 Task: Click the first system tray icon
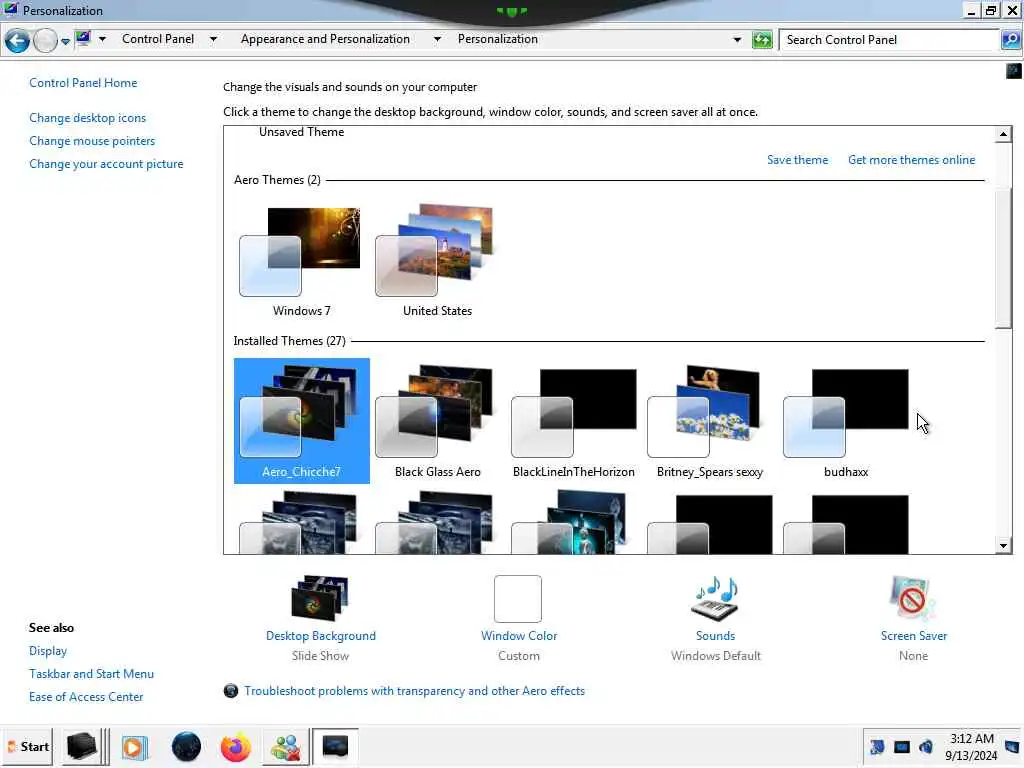click(877, 746)
